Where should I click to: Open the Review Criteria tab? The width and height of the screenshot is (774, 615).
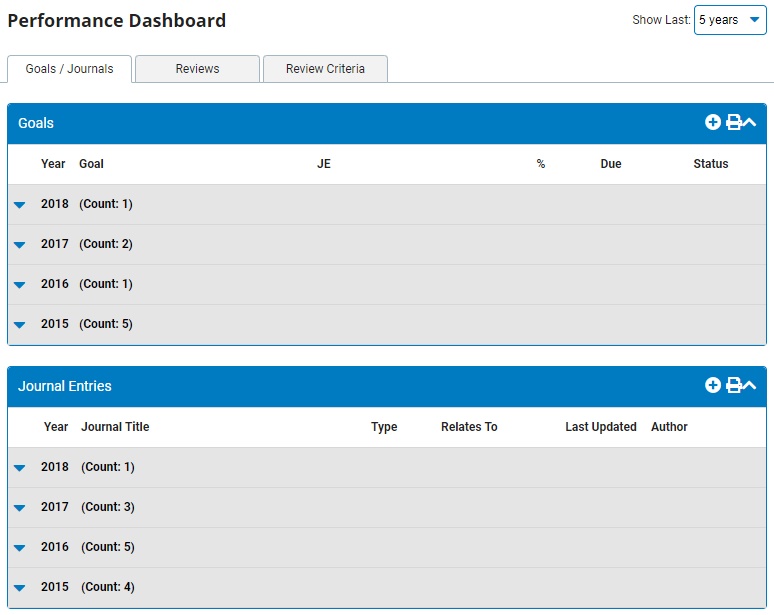click(x=325, y=69)
